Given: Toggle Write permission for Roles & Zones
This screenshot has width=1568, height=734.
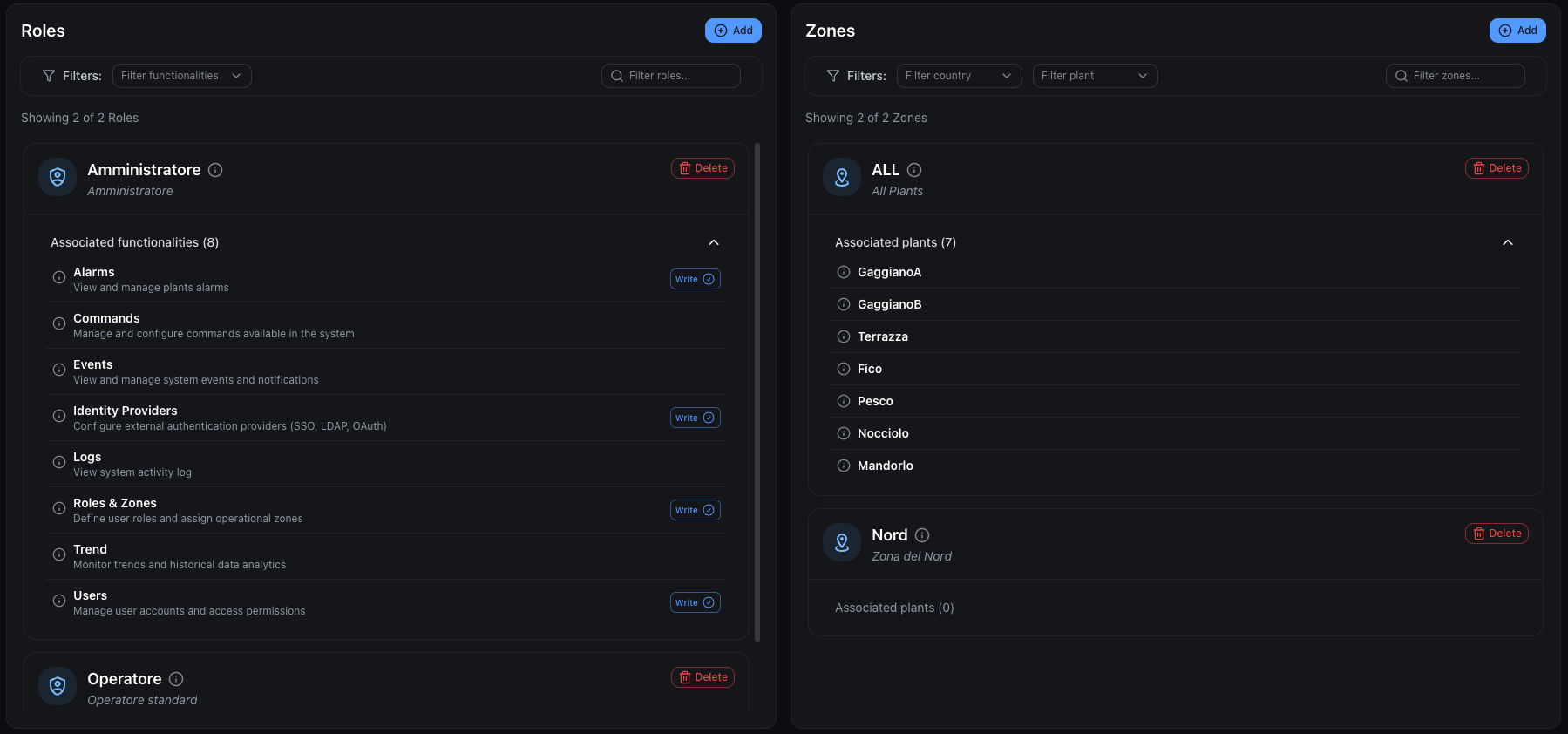Looking at the screenshot, I should [x=696, y=510].
